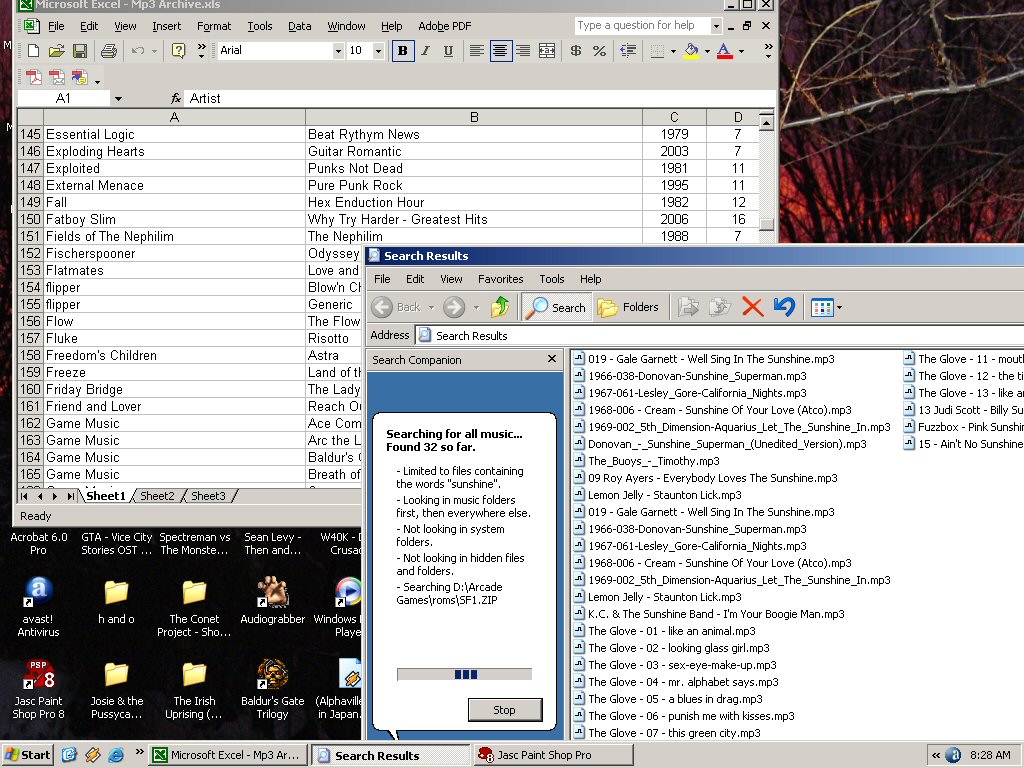Image resolution: width=1024 pixels, height=768 pixels.
Task: Click Merge and Center icon
Action: pyautogui.click(x=547, y=51)
